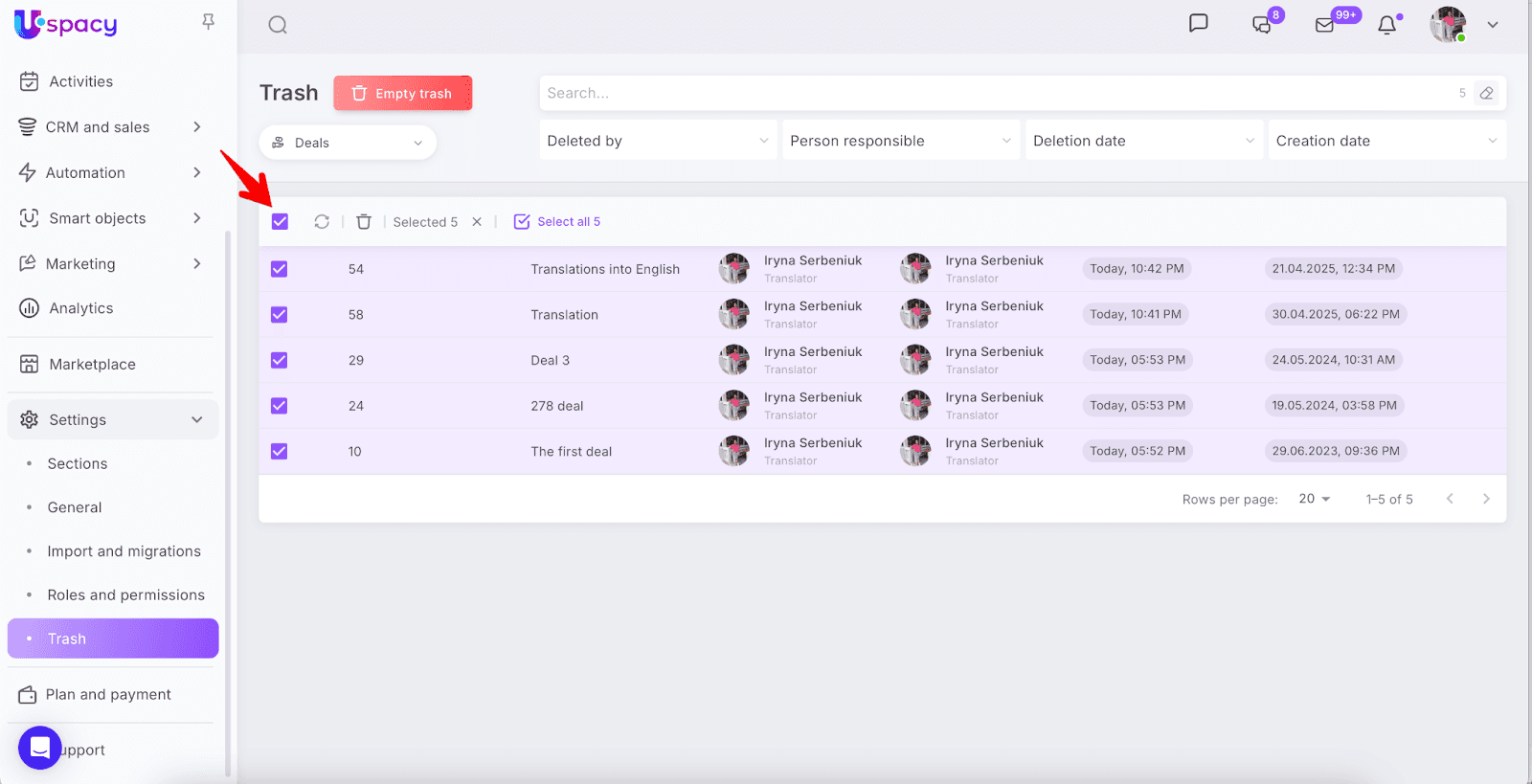Viewport: 1532px width, 784px height.
Task: Uncheck the select-all header checkbox
Action: coord(280,222)
